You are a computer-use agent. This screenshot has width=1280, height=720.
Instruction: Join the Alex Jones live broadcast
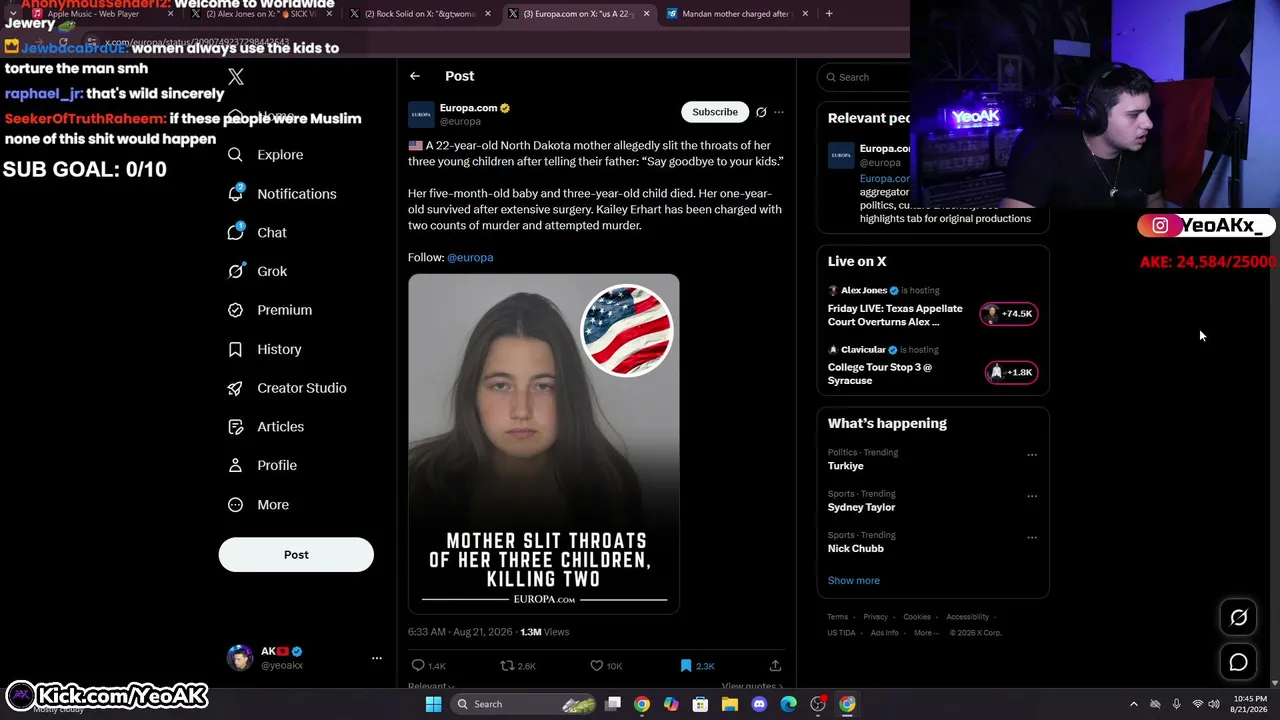[x=1011, y=314]
